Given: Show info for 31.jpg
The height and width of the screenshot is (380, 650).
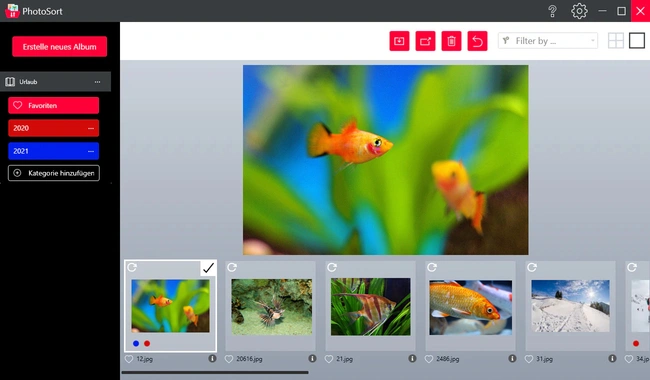Looking at the screenshot, I should 612,358.
